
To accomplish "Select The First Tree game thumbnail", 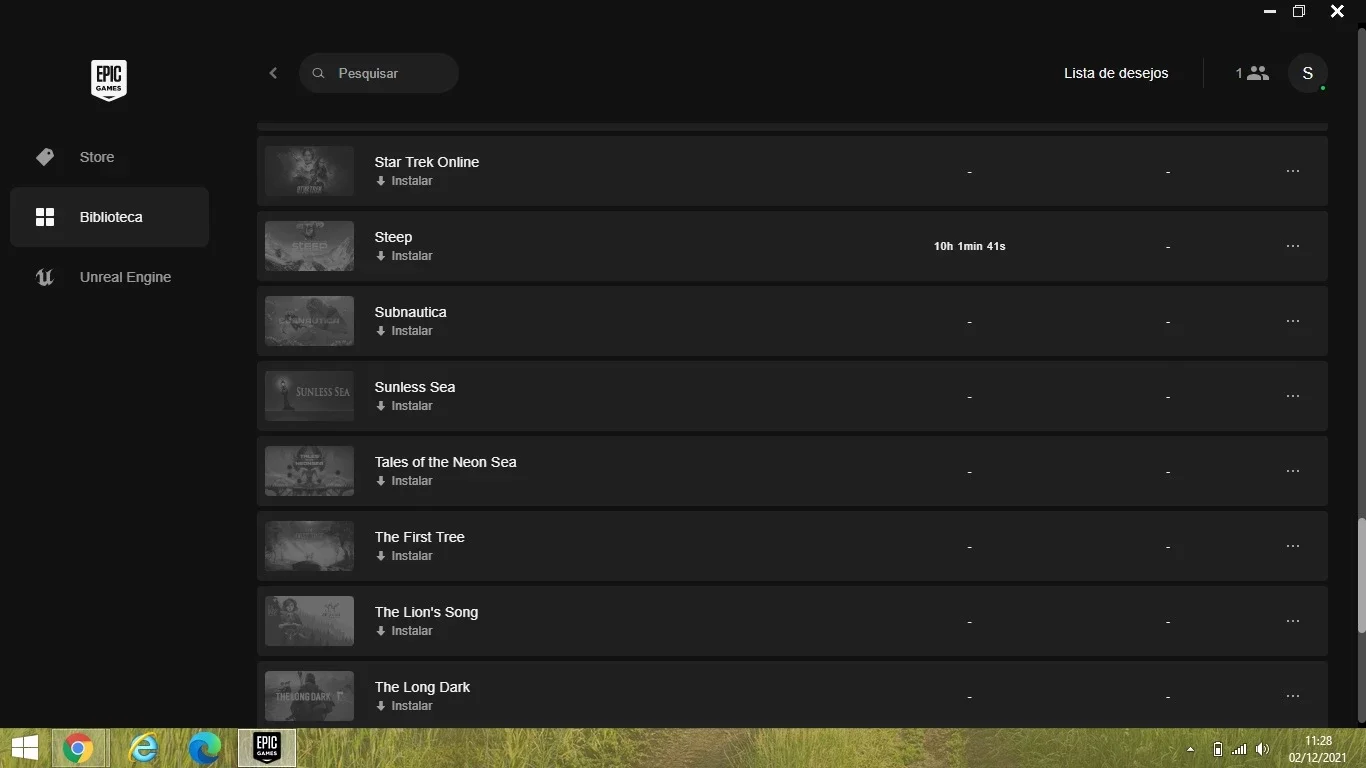I will pos(309,546).
